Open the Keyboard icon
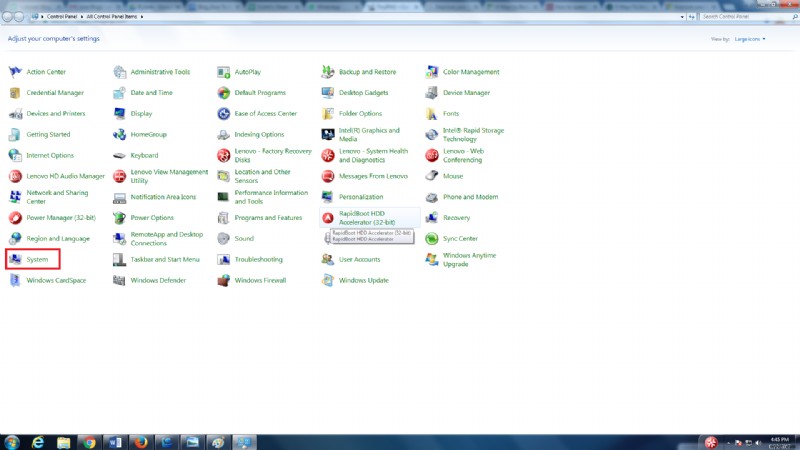Viewport: 800px width, 450px height. click(119, 156)
